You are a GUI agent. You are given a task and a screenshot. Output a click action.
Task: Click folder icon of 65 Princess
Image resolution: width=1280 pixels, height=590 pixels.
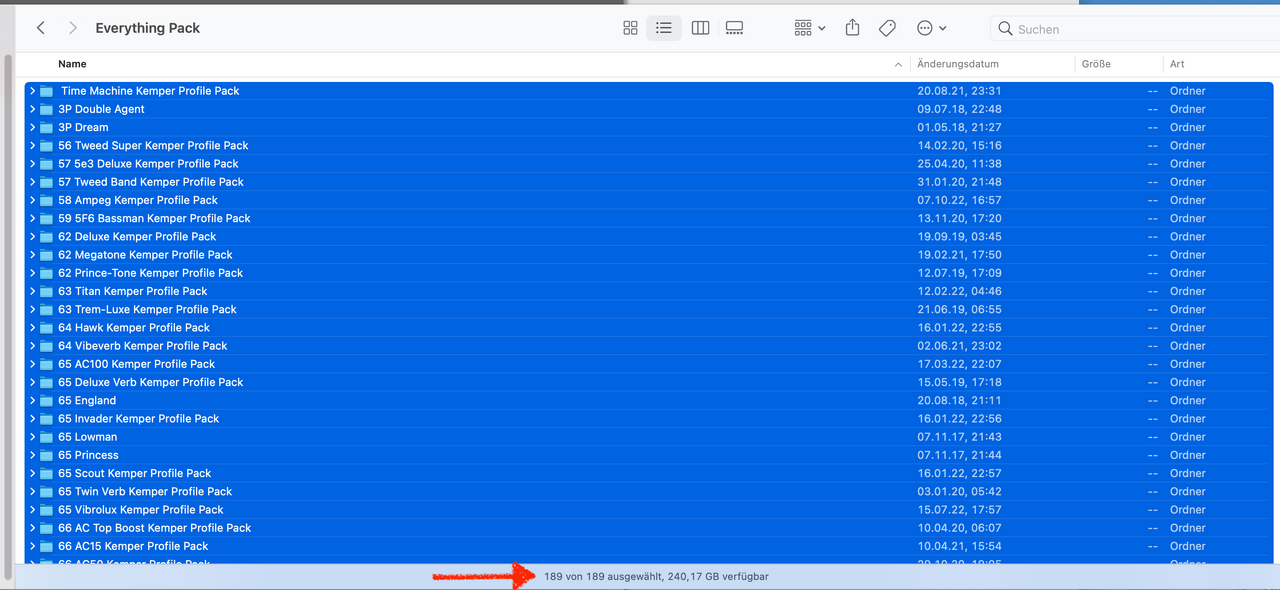[x=47, y=455]
